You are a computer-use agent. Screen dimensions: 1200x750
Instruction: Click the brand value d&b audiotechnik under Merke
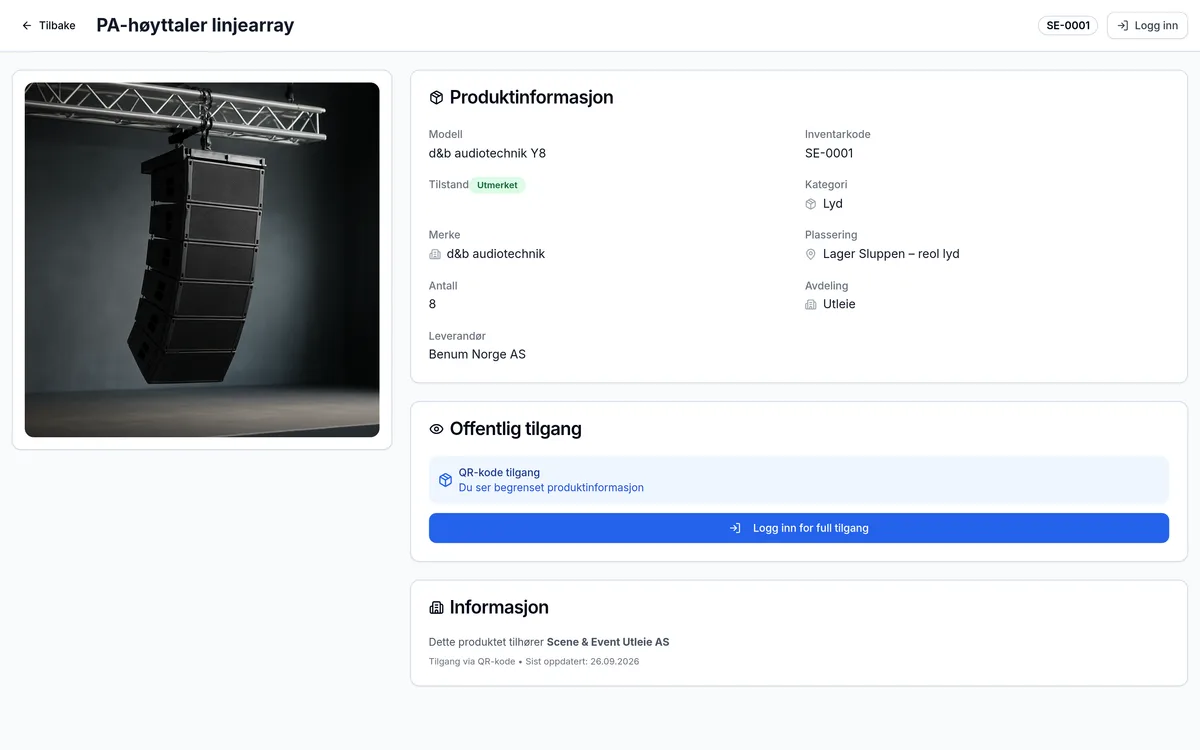pyautogui.click(x=496, y=254)
